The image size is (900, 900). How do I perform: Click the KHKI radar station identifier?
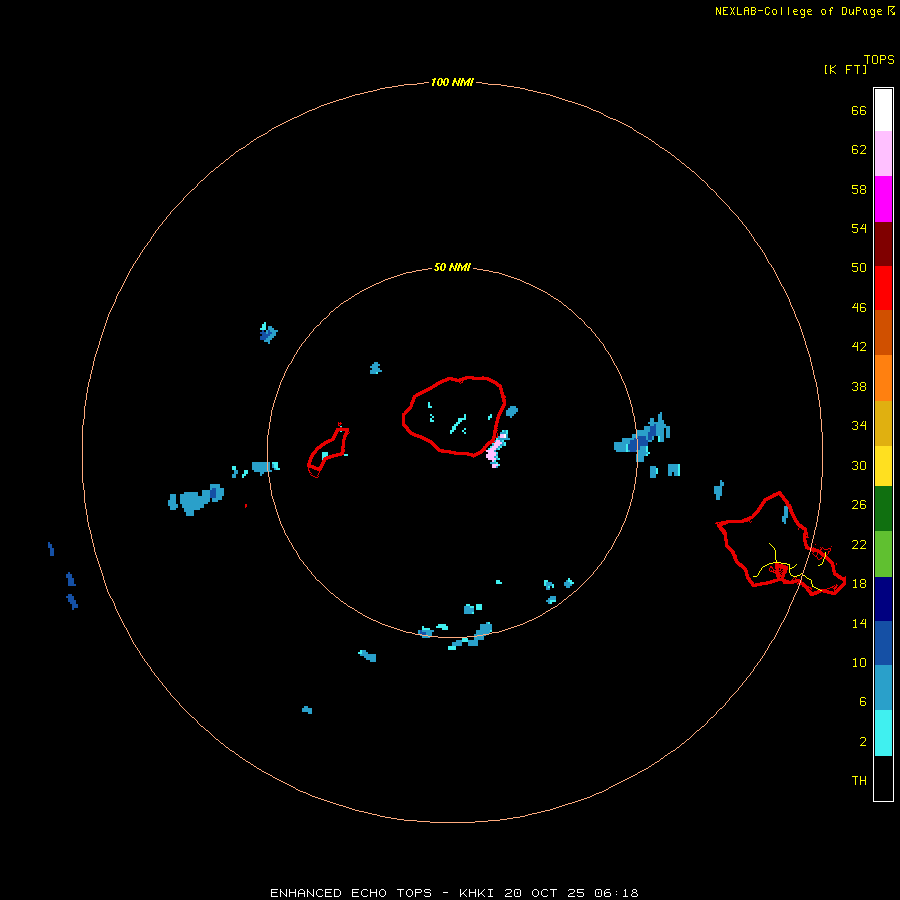click(x=476, y=893)
